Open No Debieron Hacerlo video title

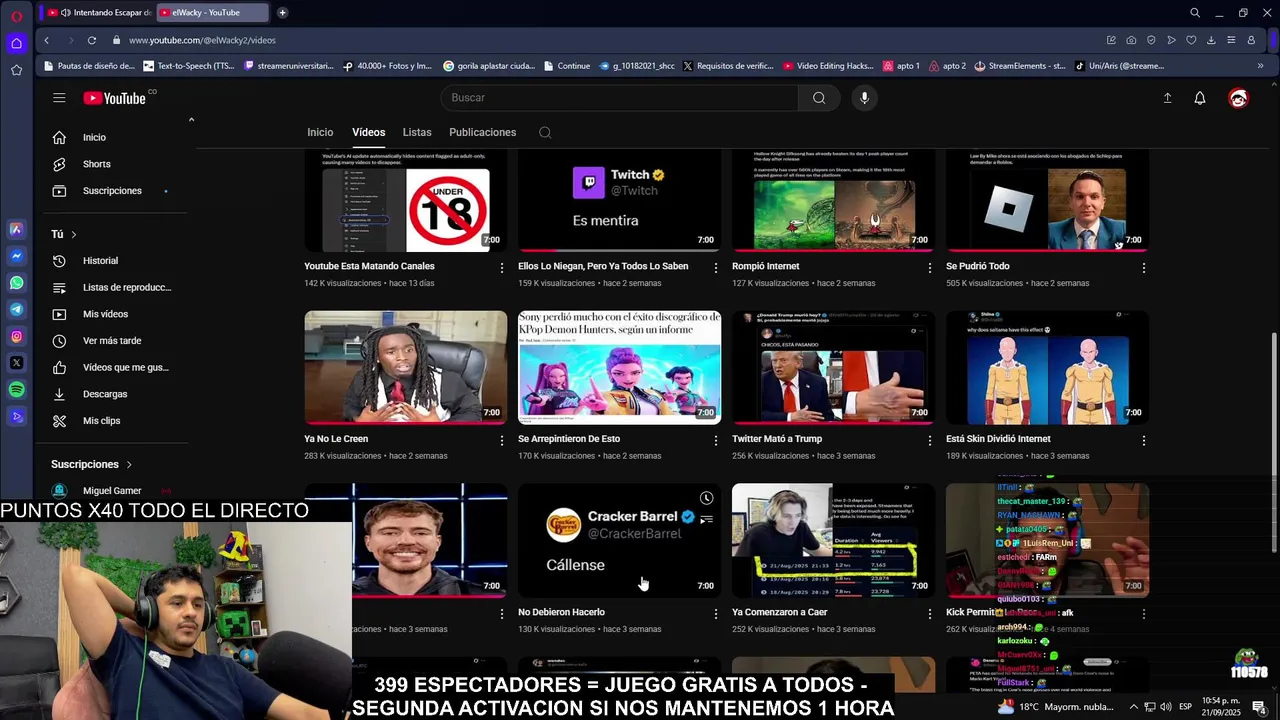click(x=561, y=612)
